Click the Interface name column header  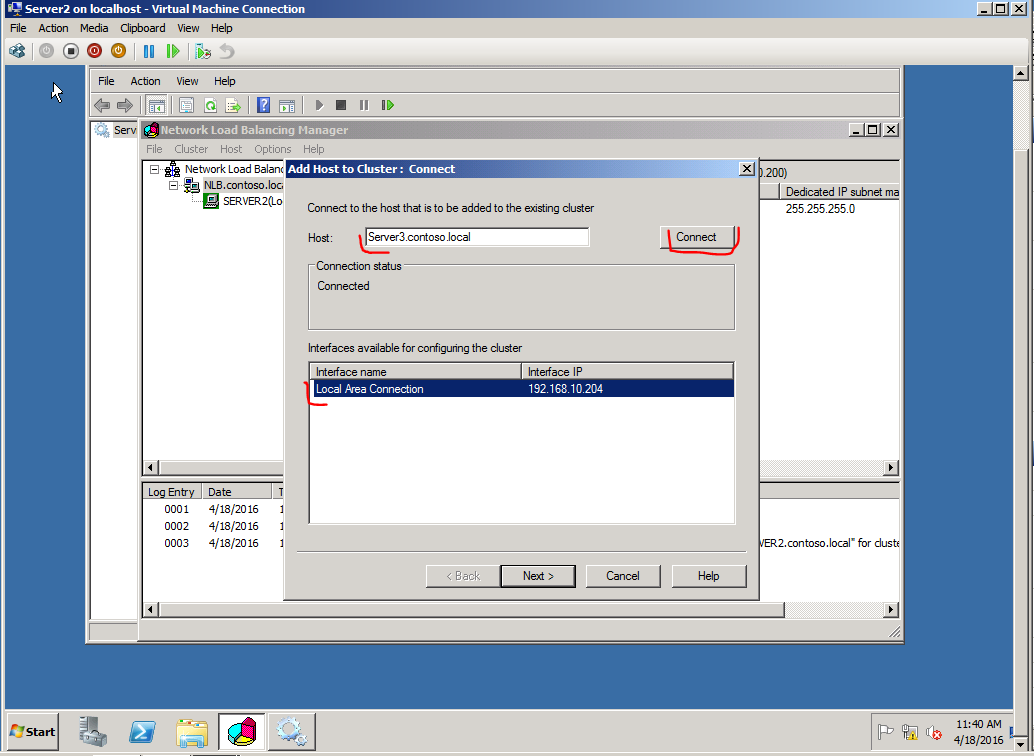click(415, 371)
